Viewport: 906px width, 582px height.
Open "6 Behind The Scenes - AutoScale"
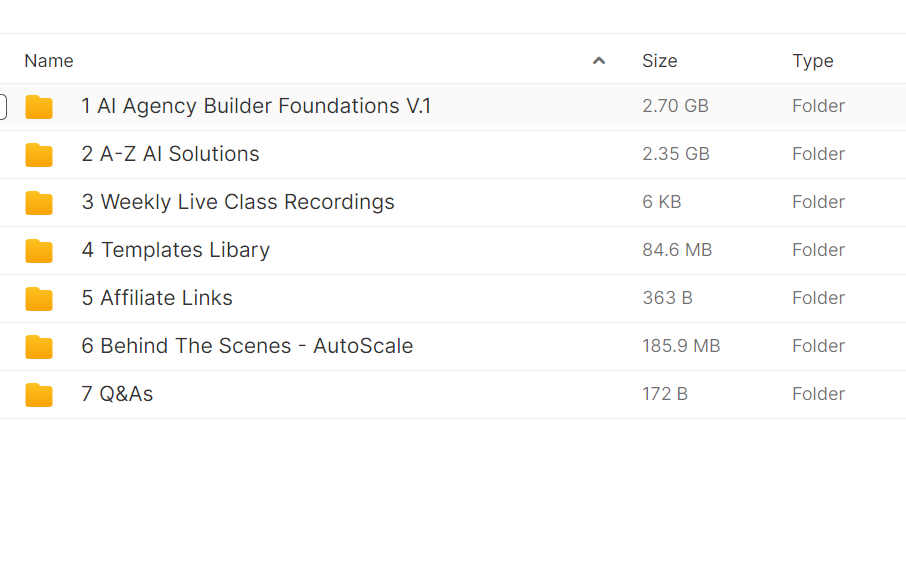[247, 346]
